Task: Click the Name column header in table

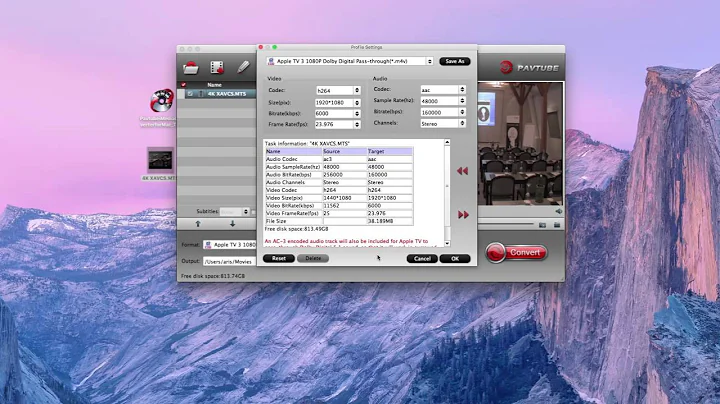Action: point(293,151)
